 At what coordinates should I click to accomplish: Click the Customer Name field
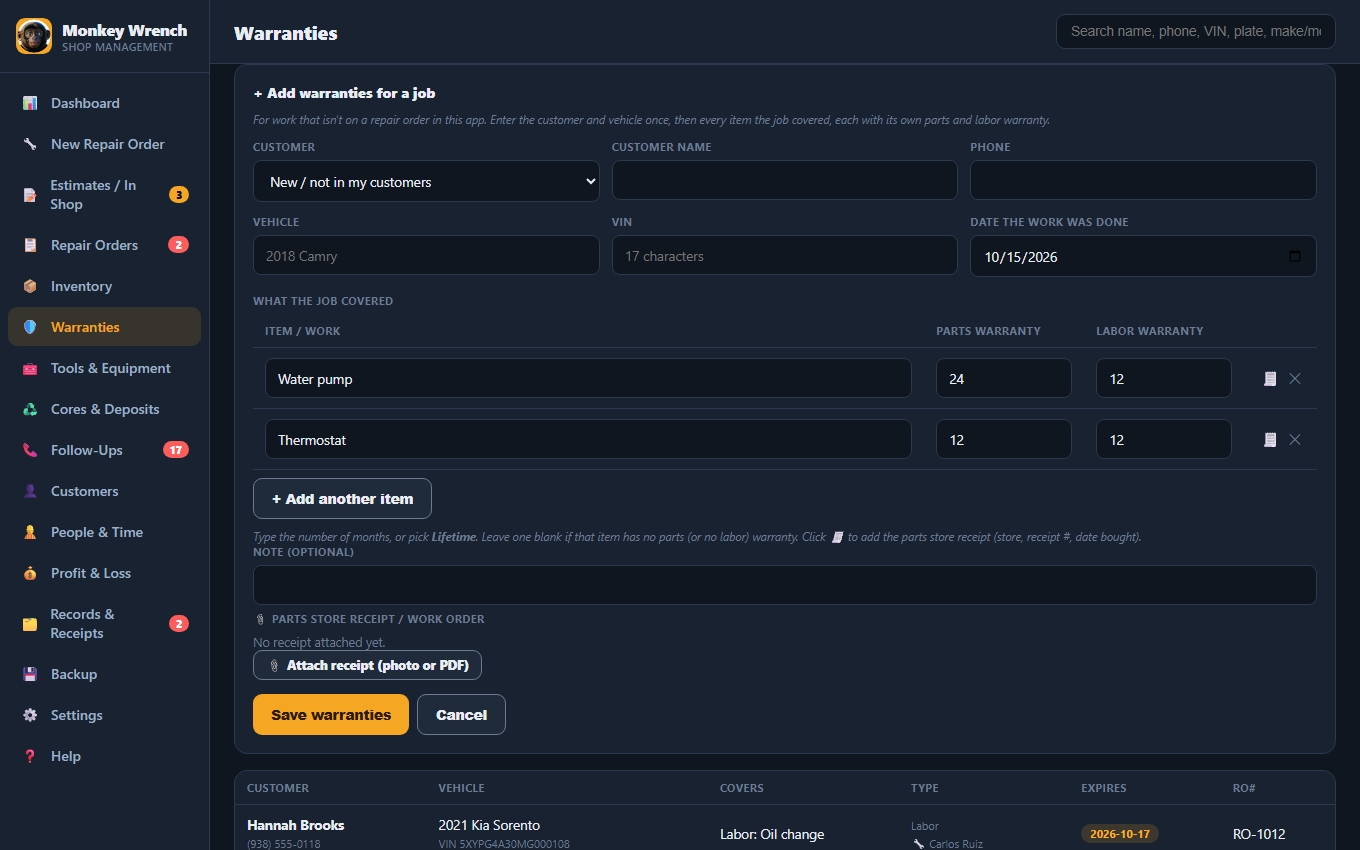(x=785, y=181)
